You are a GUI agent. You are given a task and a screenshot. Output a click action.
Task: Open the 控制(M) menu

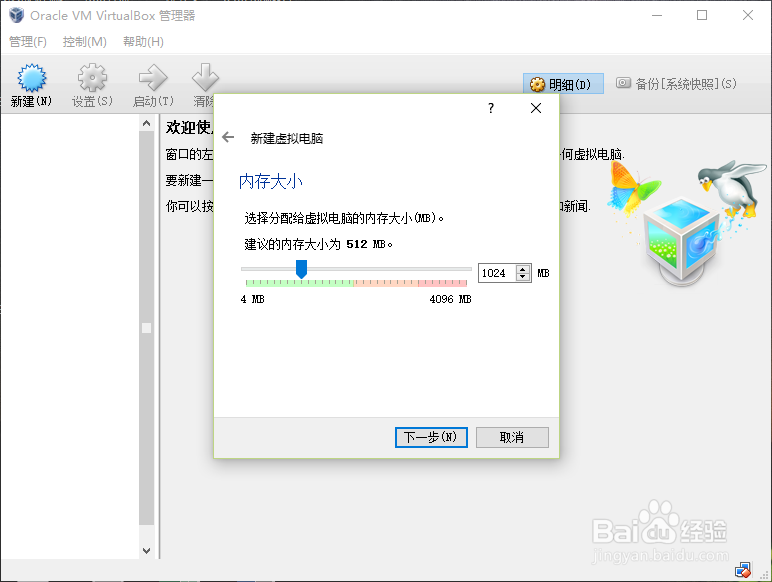pyautogui.click(x=85, y=42)
